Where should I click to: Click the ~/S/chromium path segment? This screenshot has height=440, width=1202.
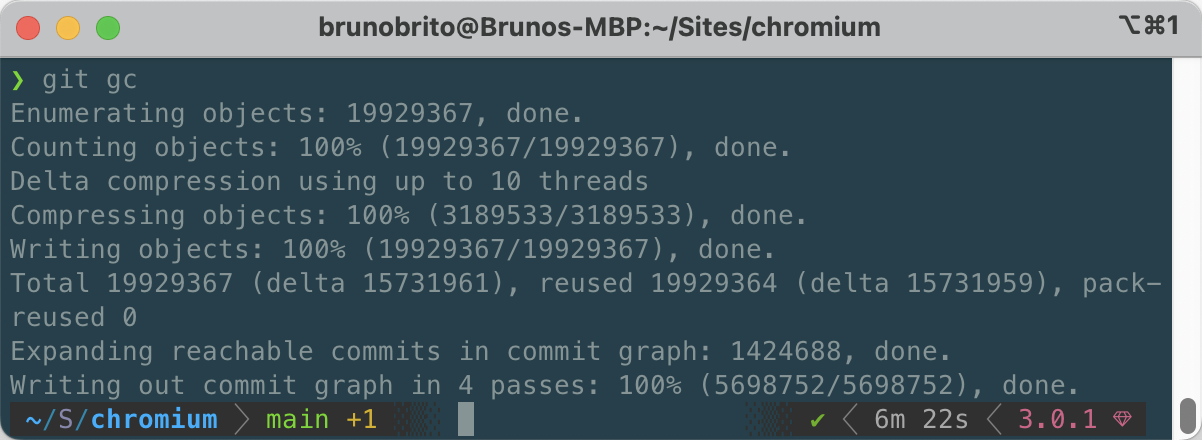click(x=113, y=420)
